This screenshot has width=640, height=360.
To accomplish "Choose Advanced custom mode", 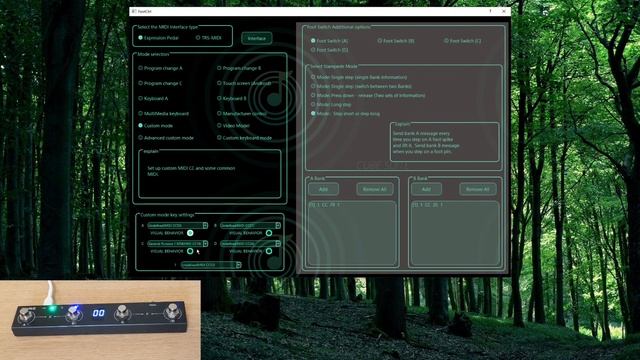I will pyautogui.click(x=166, y=138).
